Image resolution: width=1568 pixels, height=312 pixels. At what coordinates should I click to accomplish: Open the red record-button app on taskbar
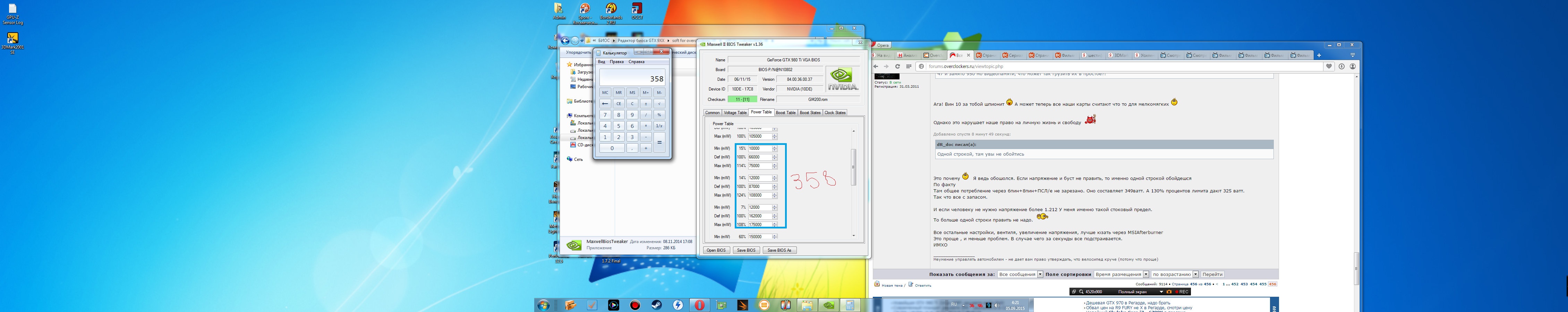click(635, 305)
